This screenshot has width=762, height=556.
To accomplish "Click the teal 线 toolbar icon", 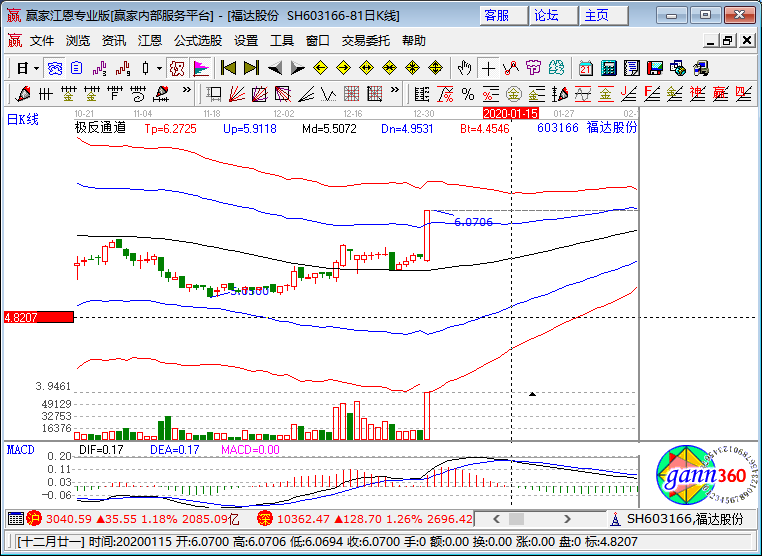I will coord(556,68).
